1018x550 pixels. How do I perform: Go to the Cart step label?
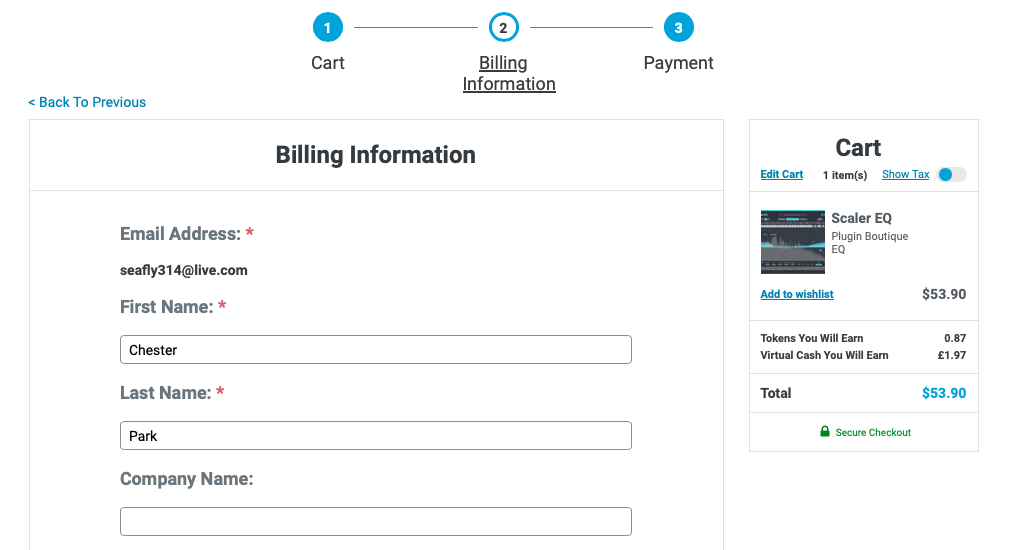coord(327,63)
